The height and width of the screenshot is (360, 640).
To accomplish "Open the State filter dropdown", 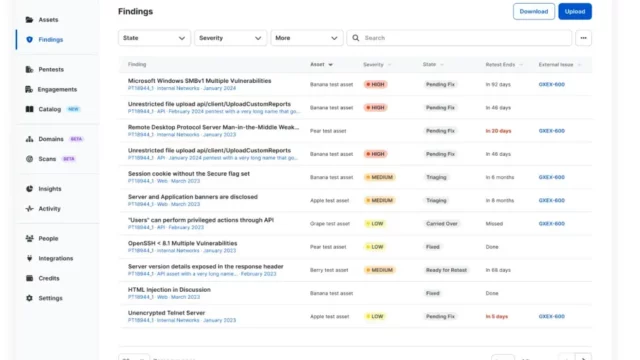I will coord(154,38).
